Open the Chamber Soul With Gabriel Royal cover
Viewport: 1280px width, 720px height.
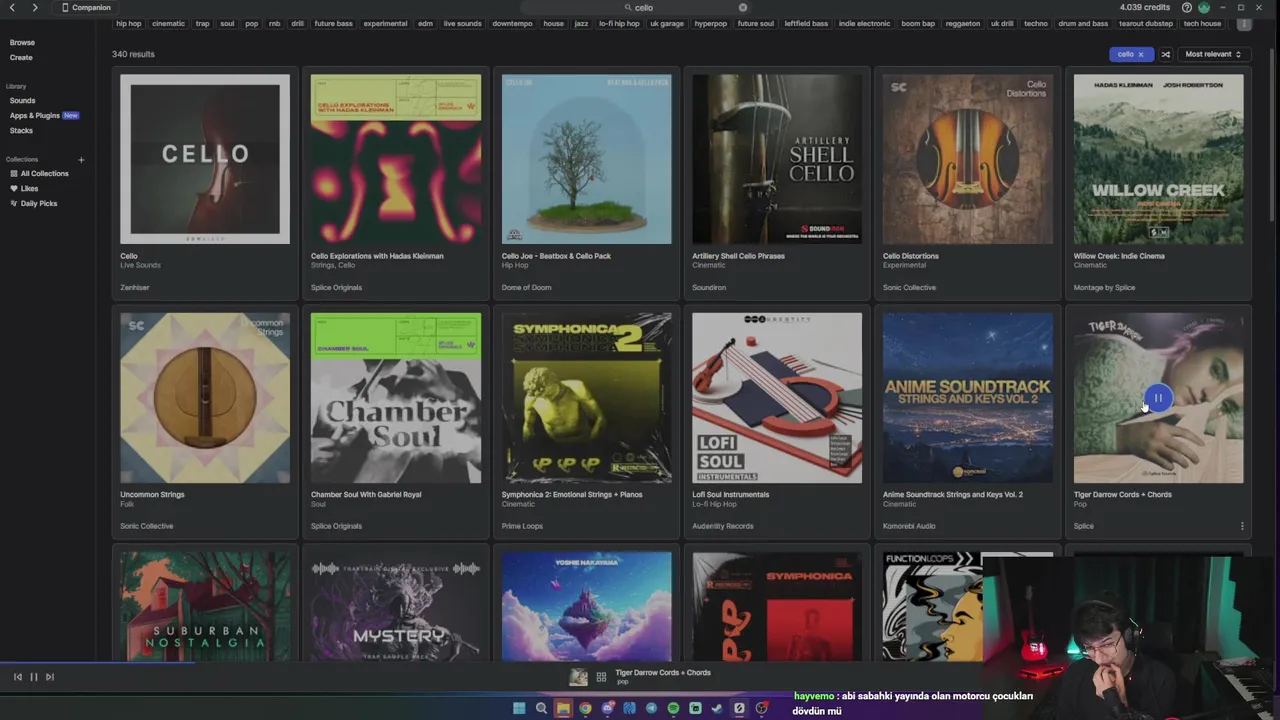pyautogui.click(x=396, y=398)
